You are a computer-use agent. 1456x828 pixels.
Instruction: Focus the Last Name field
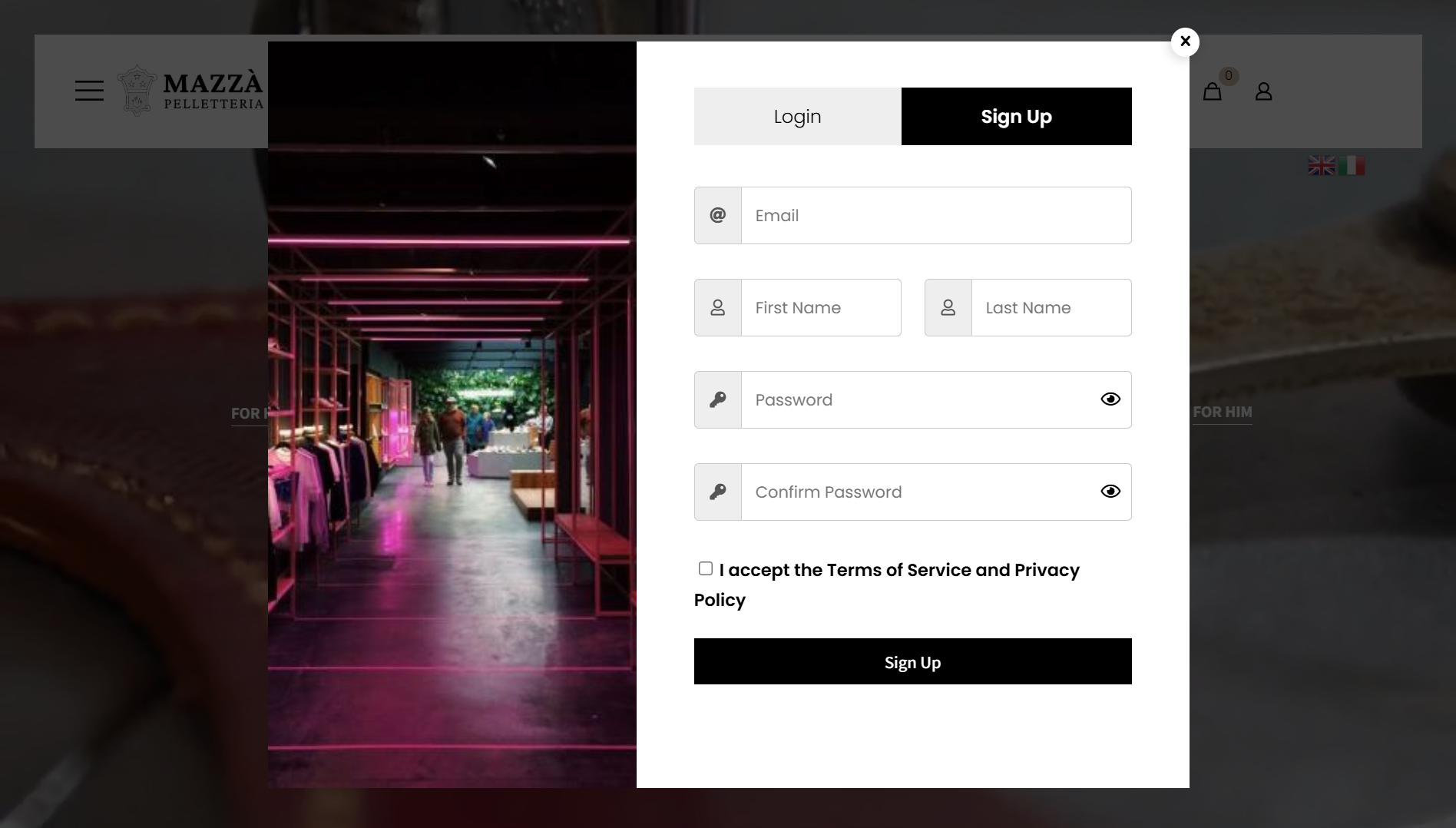1051,307
